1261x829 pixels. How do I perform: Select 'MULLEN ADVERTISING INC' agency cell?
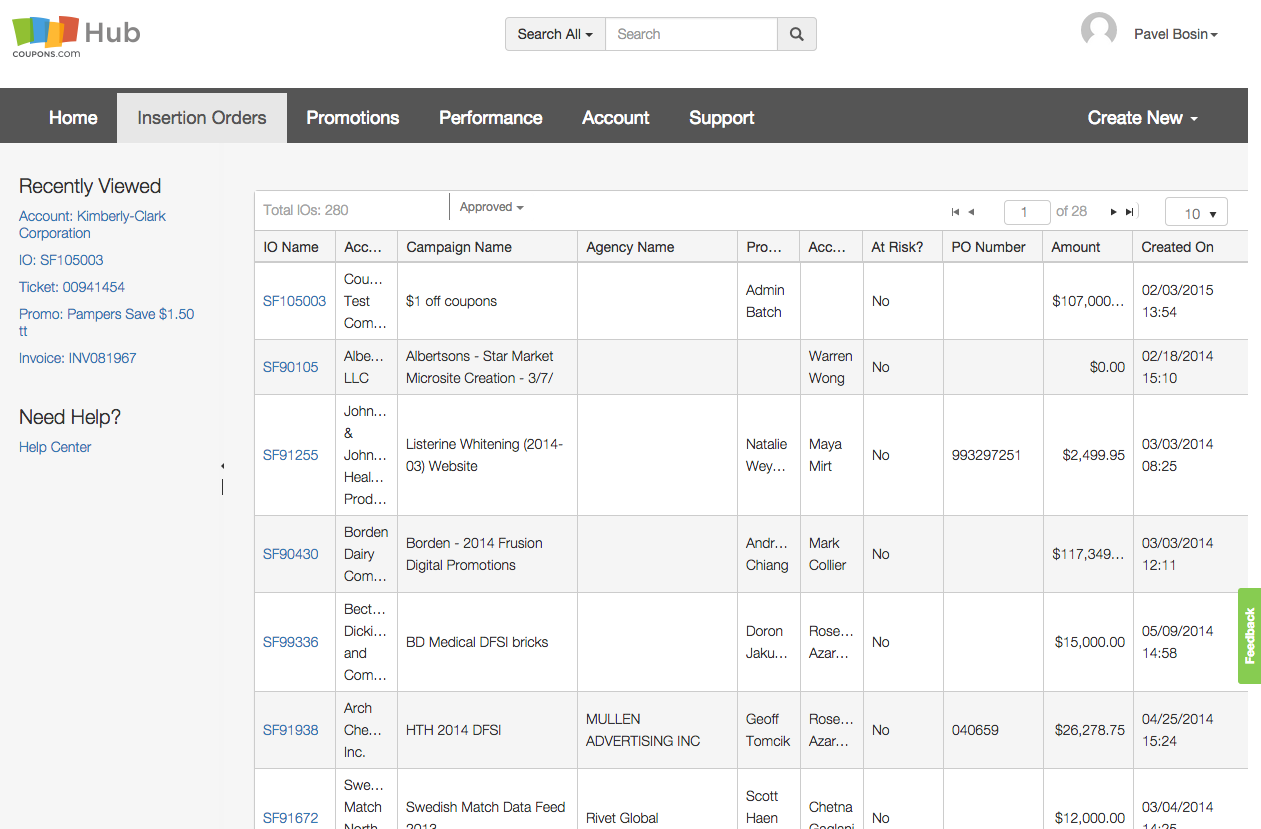(657, 730)
